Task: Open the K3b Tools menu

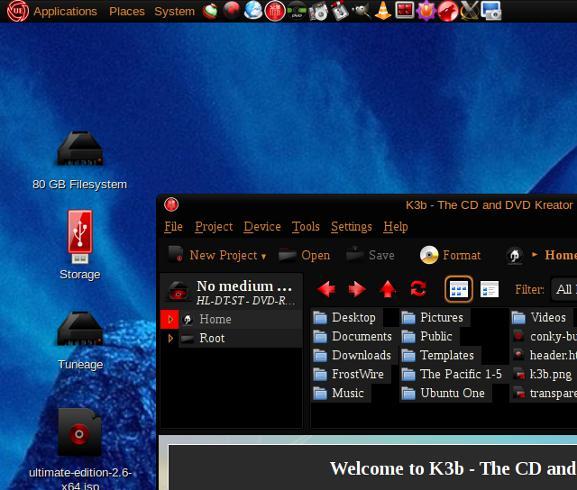Action: [306, 227]
